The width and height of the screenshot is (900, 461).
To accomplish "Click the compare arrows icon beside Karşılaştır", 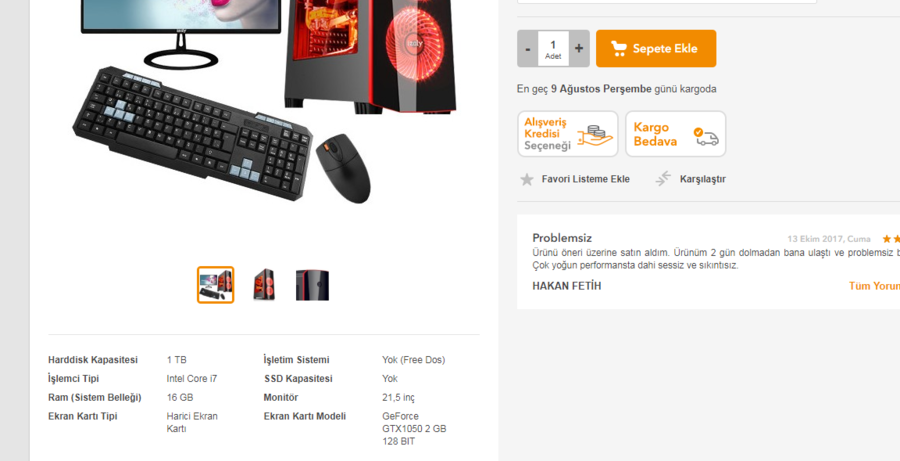I will (663, 179).
